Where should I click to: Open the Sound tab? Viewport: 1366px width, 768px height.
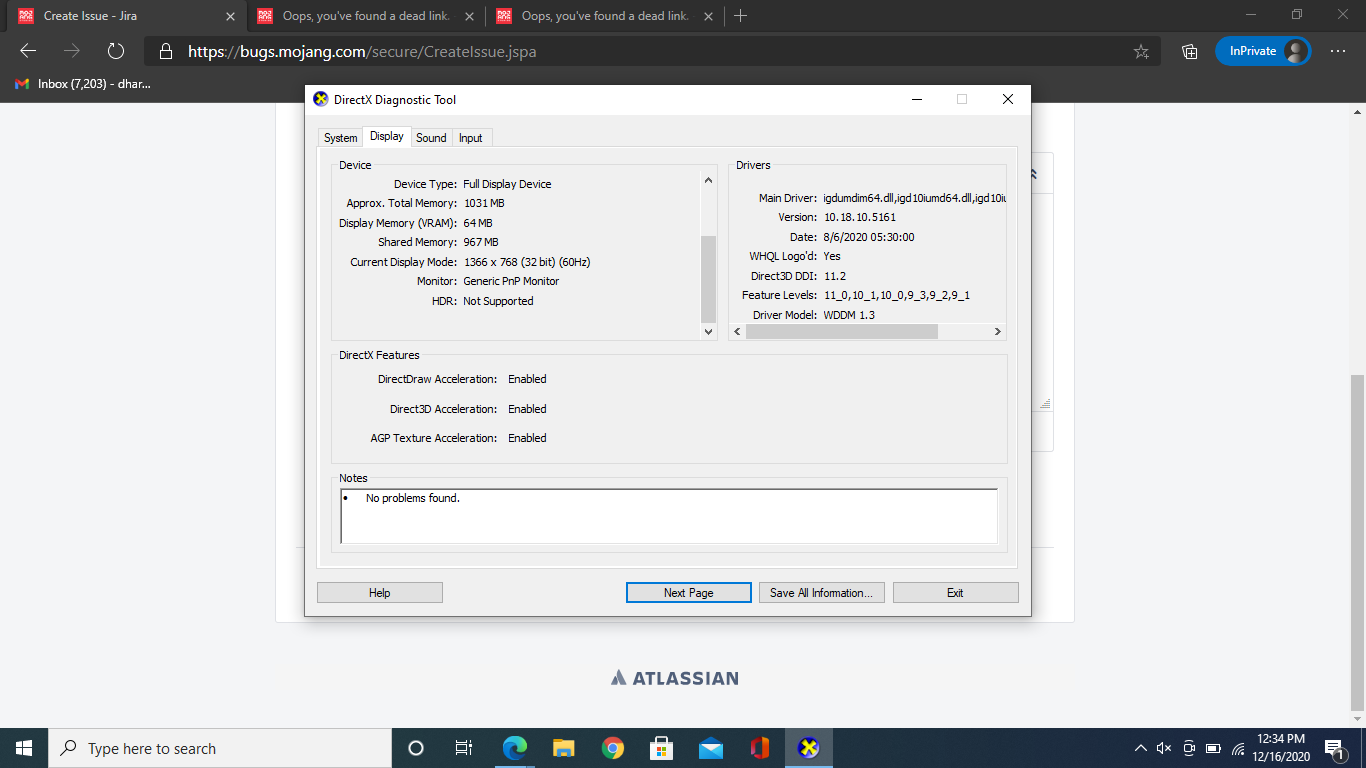click(x=431, y=138)
